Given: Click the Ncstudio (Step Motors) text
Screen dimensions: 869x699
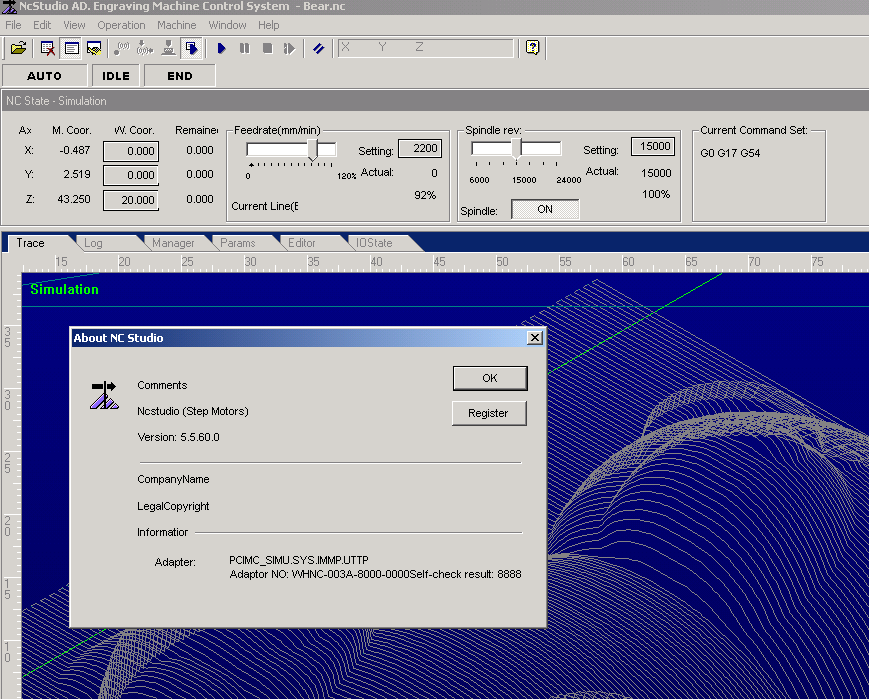Looking at the screenshot, I should click(x=193, y=411).
